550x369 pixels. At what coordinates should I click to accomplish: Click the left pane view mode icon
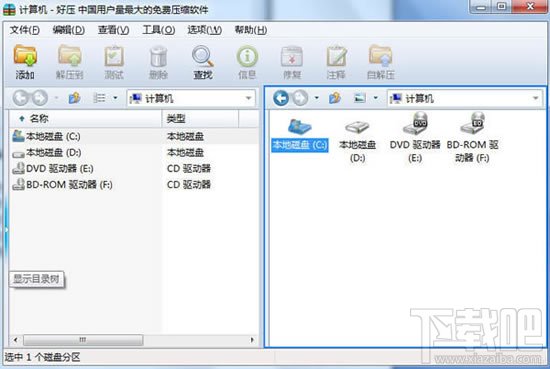click(x=99, y=98)
